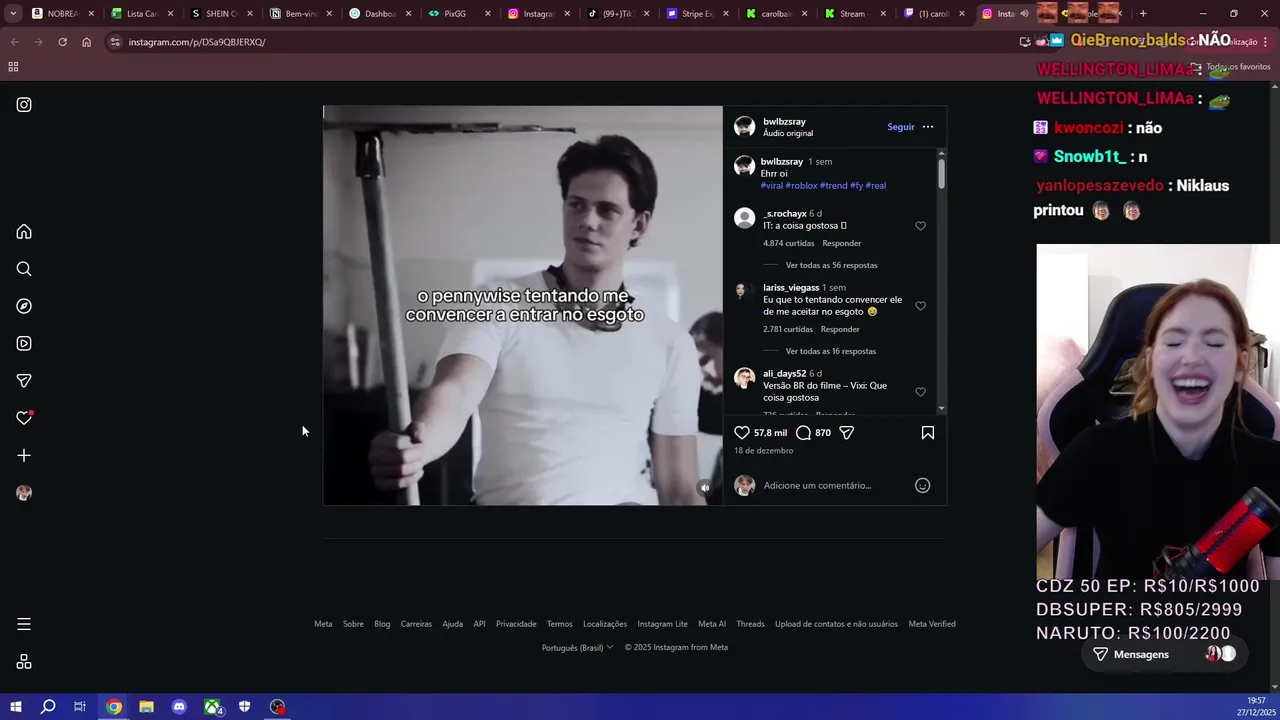1280x720 pixels.
Task: Open Windows taskbar search
Action: coord(48,707)
